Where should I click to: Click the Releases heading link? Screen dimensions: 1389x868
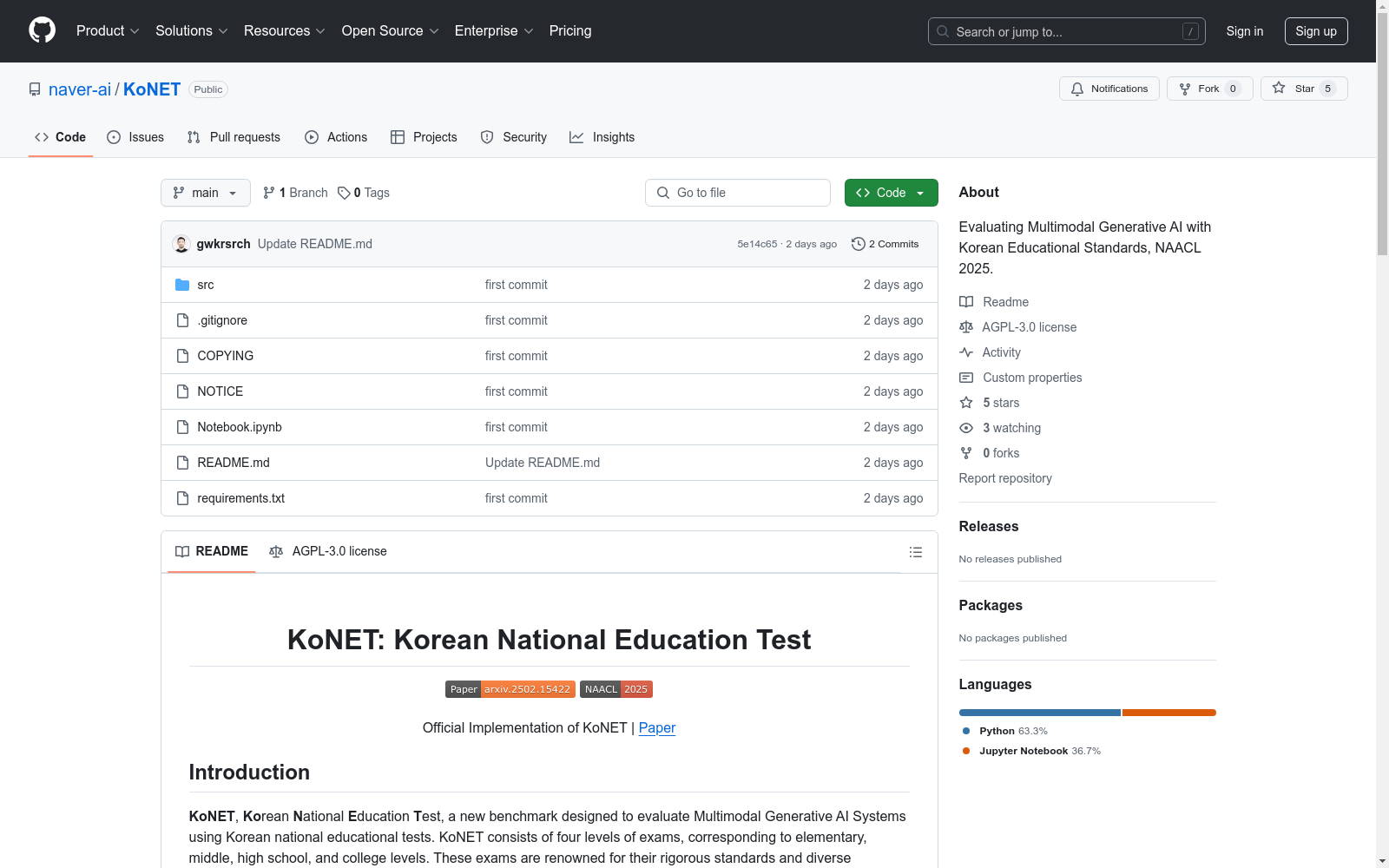coord(989,526)
